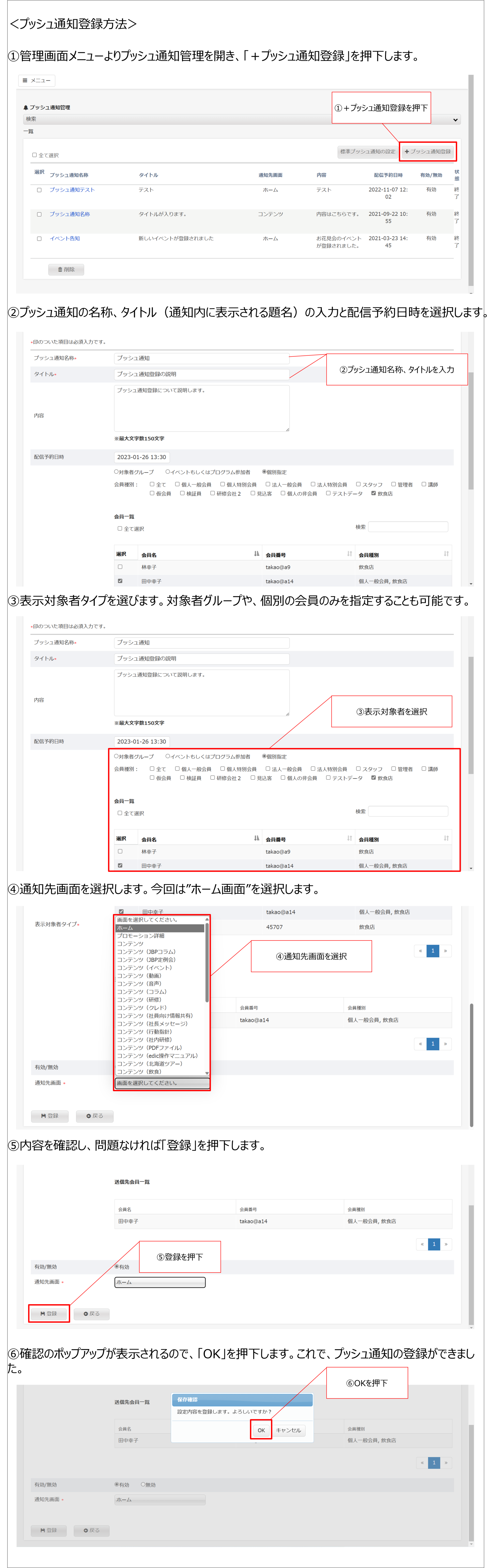The height and width of the screenshot is (1568, 498).
Task: Tick 全て選択 under 会員一覧 in step ③ screenshot
Action: coord(120,813)
